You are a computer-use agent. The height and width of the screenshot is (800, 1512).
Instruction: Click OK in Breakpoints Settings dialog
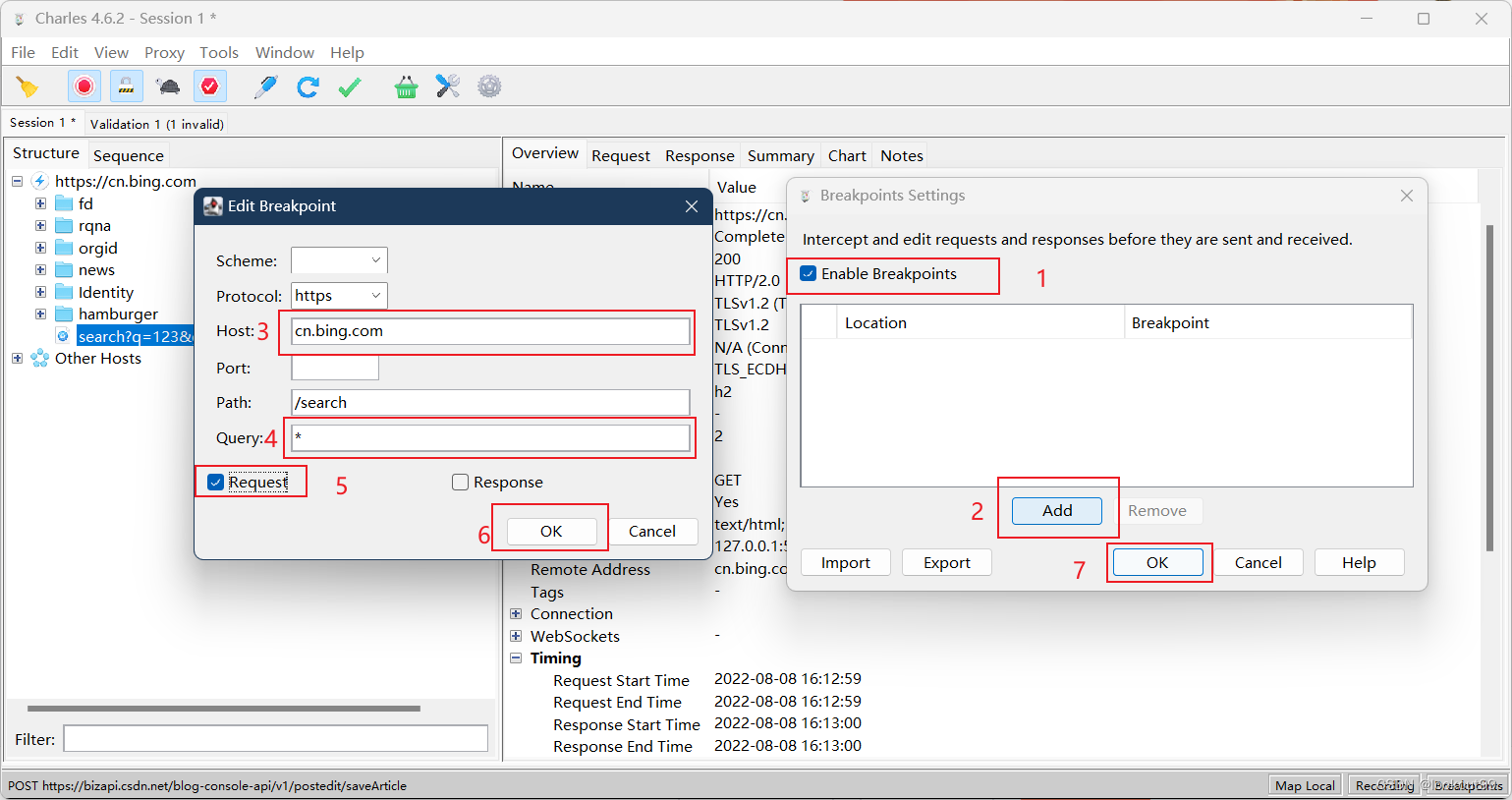click(1157, 563)
